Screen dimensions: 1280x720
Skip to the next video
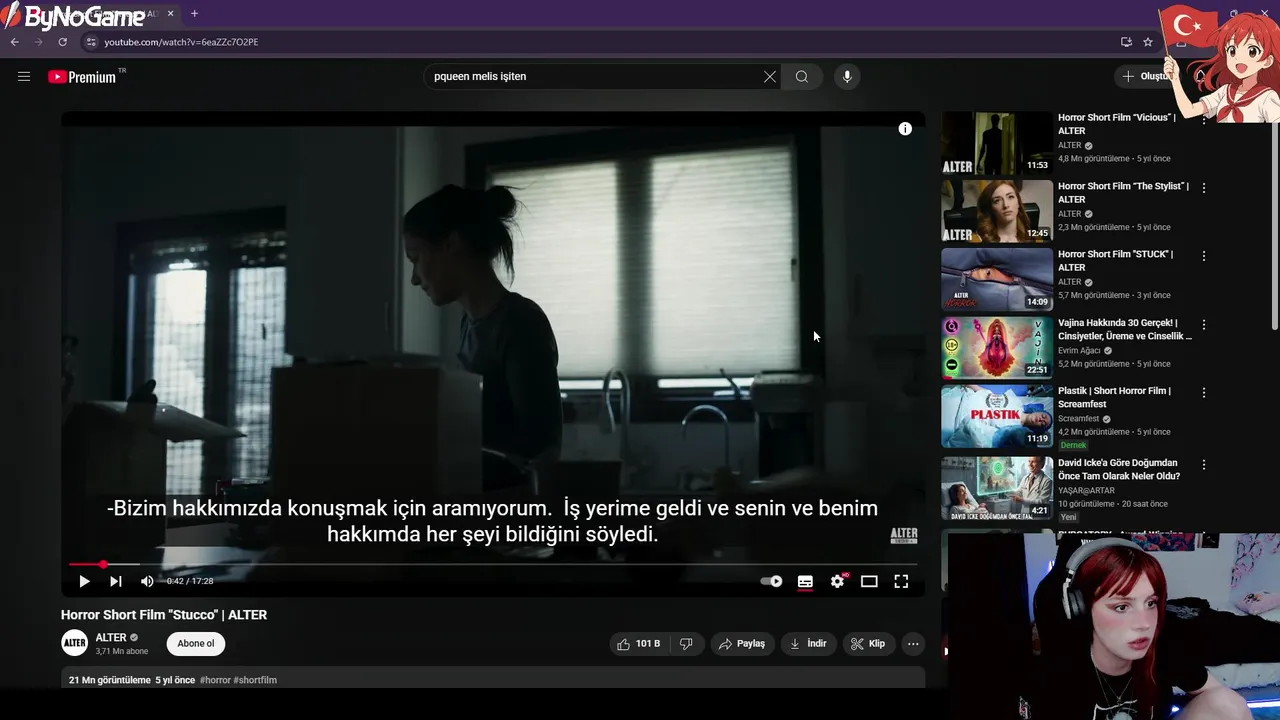116,581
